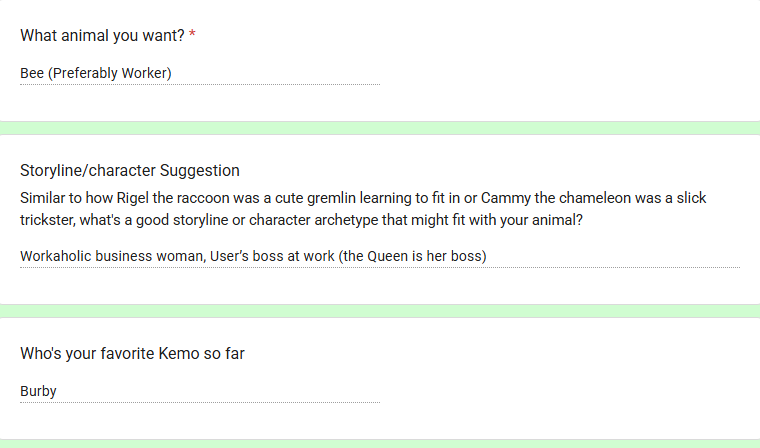The width and height of the screenshot is (760, 448).
Task: Focus the storyline suggestion answer field
Action: coord(380,256)
